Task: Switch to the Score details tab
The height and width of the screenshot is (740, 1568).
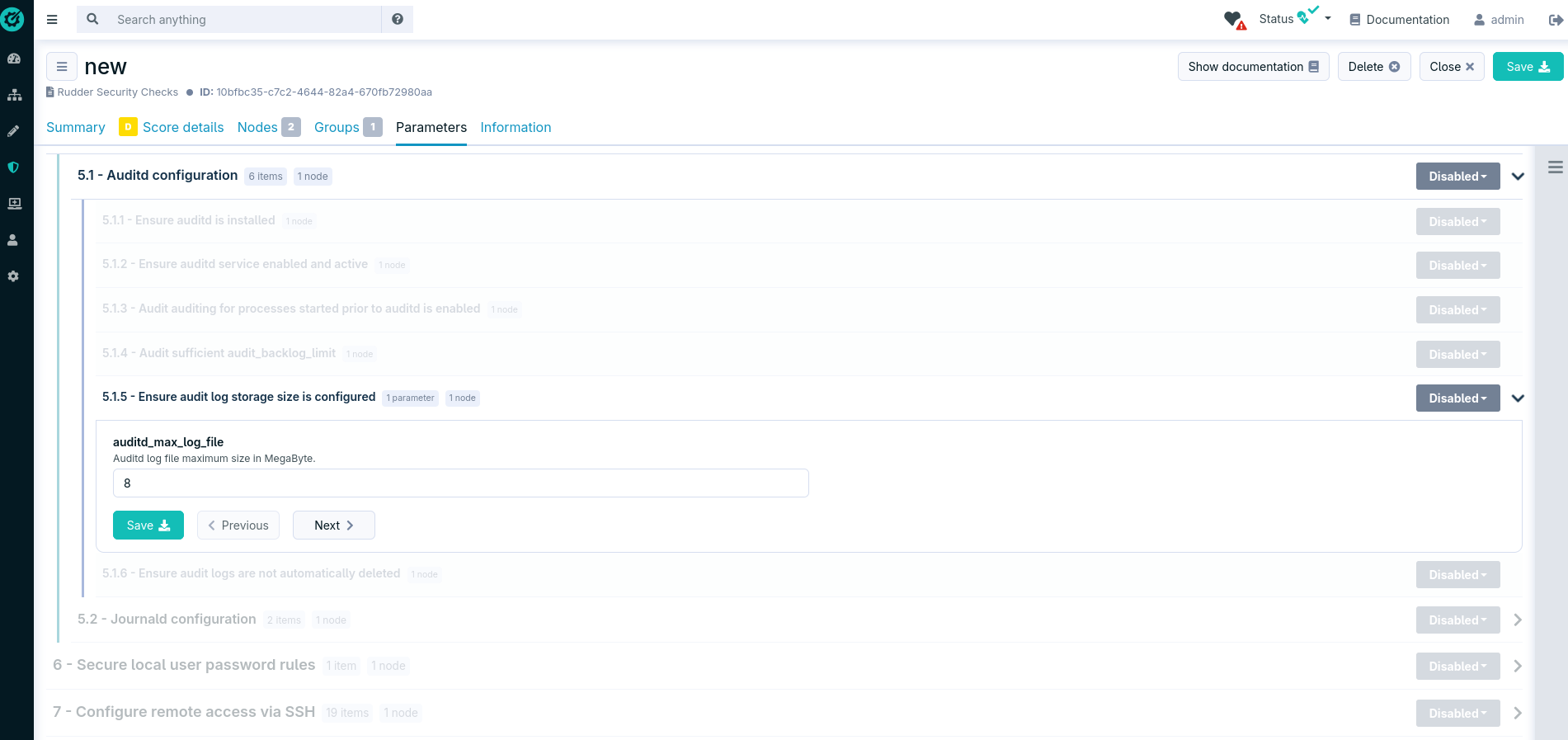Action: 182,127
